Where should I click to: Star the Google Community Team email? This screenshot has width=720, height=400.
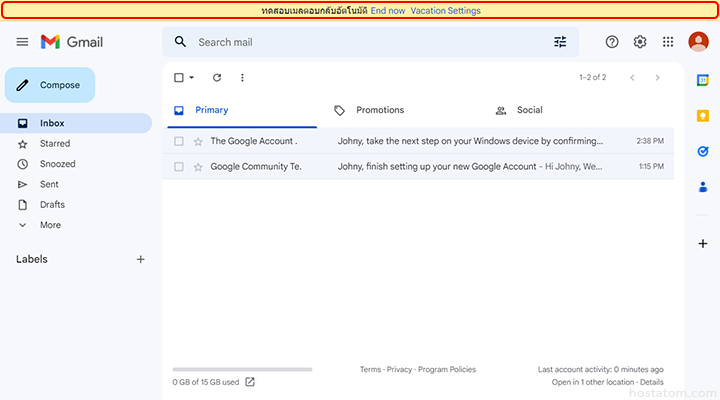(x=198, y=167)
